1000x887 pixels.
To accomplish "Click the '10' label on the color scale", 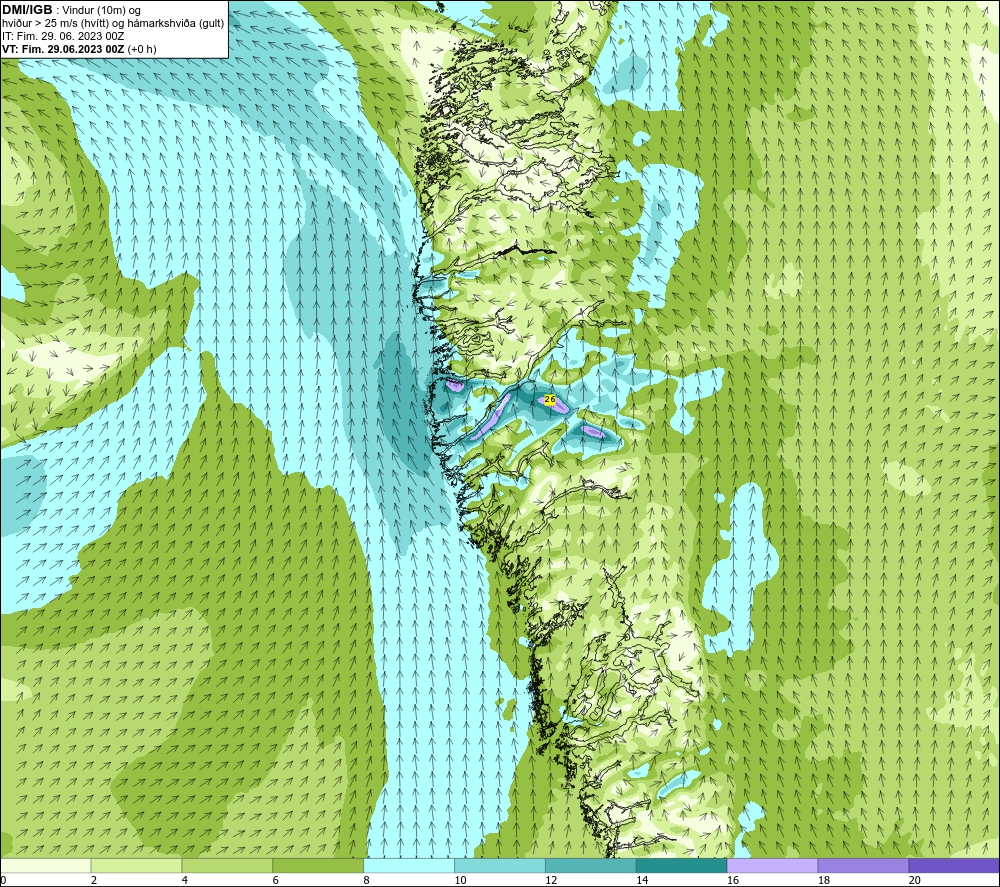I will click(x=460, y=880).
